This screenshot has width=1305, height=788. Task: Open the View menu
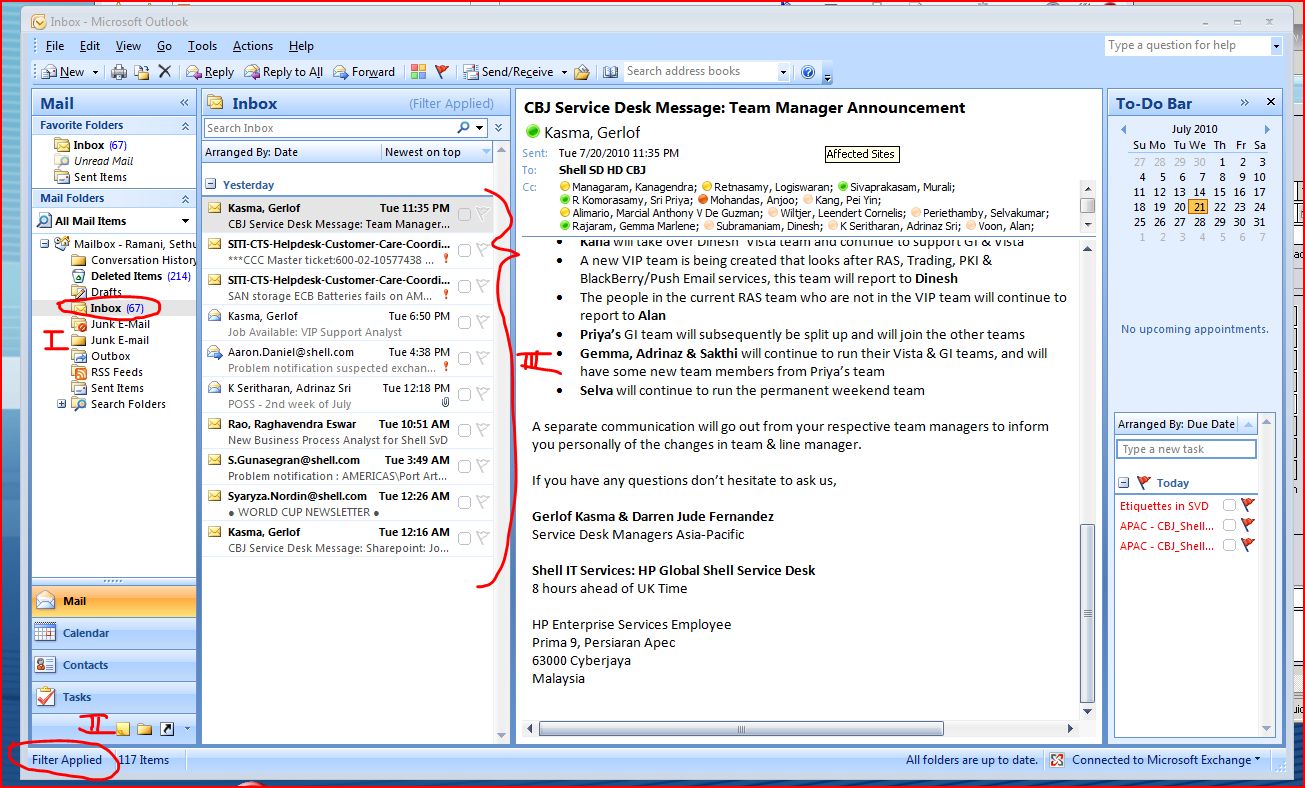(128, 46)
